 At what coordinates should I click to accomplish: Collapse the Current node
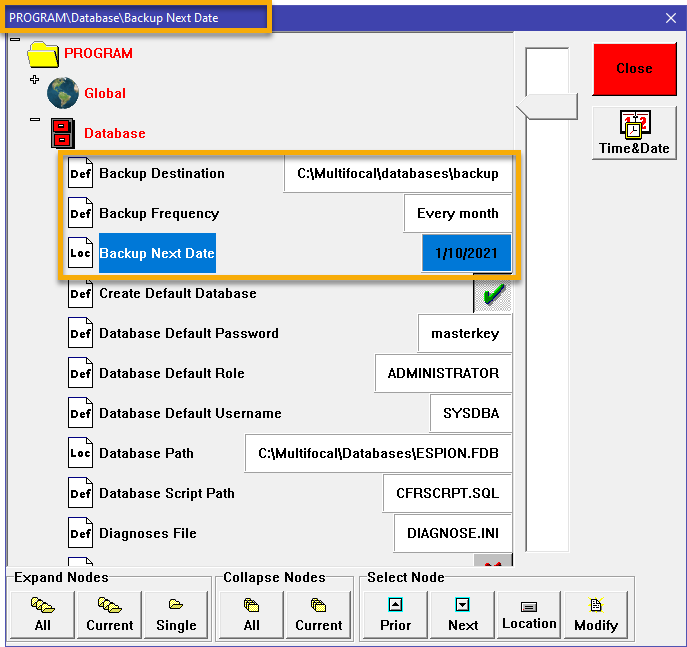pyautogui.click(x=319, y=615)
